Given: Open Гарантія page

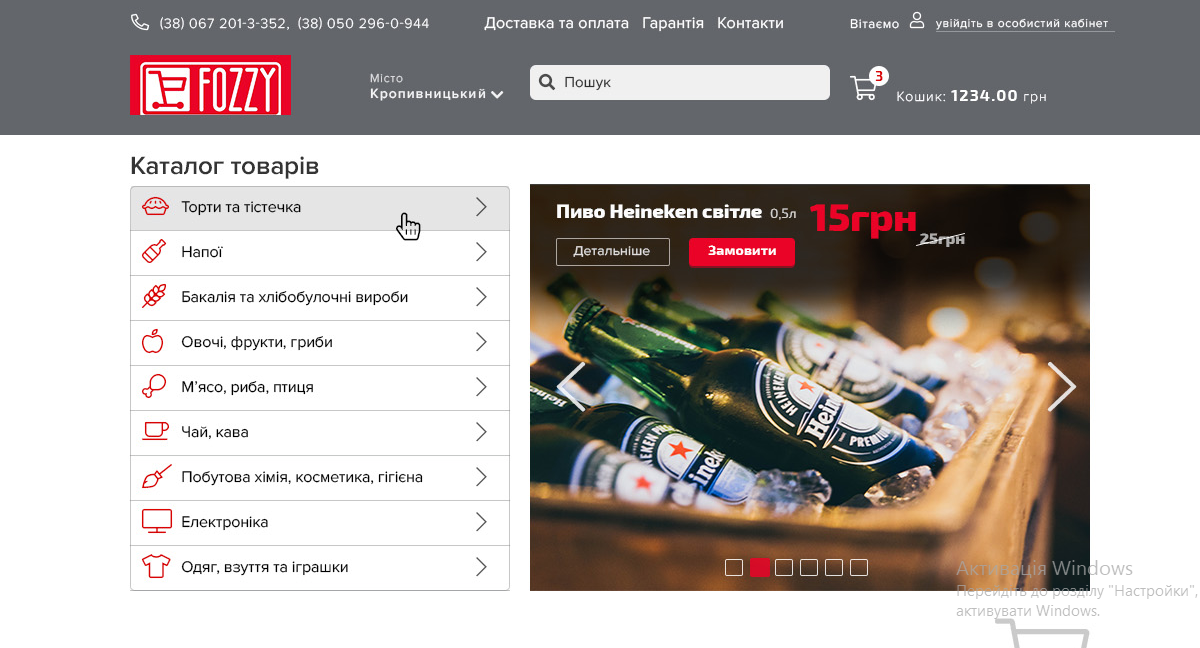Looking at the screenshot, I should pos(673,23).
